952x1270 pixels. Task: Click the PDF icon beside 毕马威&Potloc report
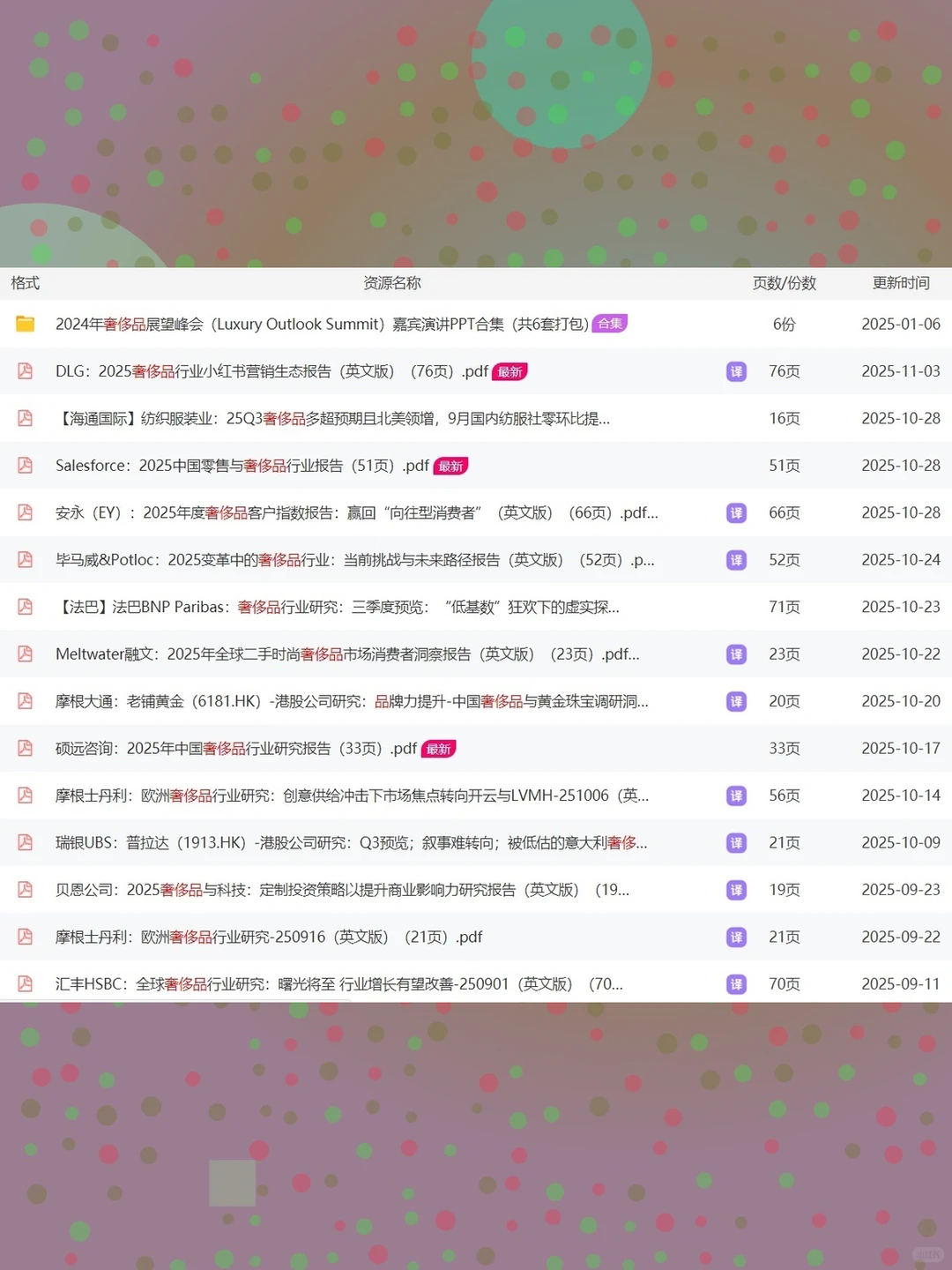coord(26,560)
